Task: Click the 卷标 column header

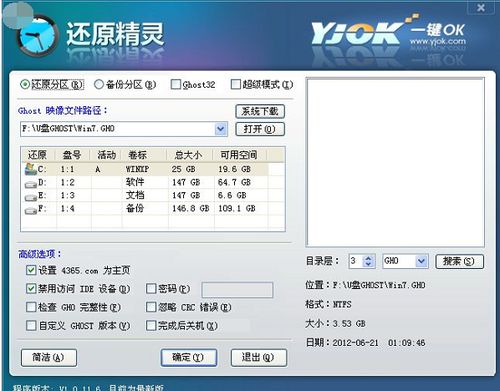Action: pos(144,155)
